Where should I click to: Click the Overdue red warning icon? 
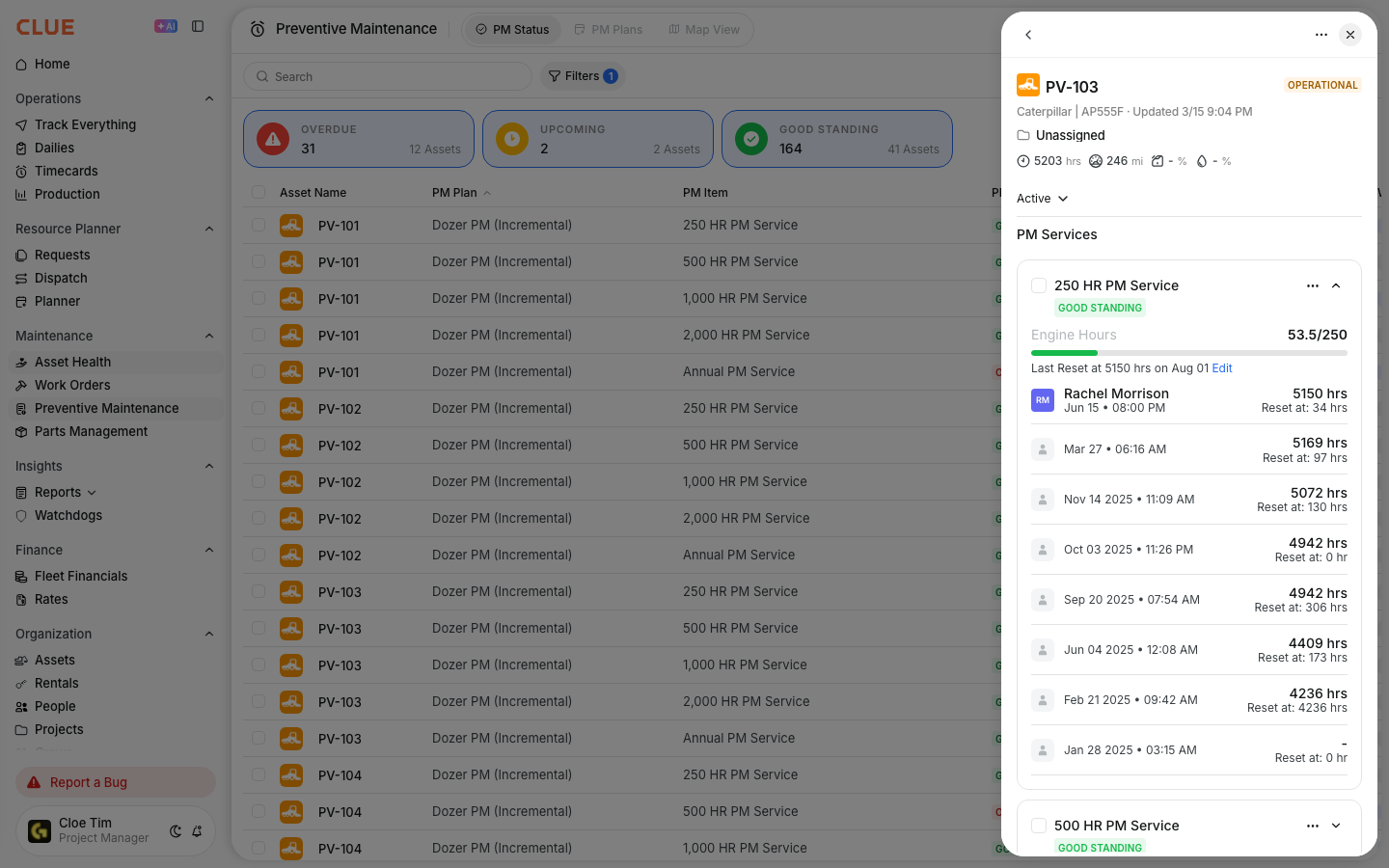pyautogui.click(x=273, y=139)
